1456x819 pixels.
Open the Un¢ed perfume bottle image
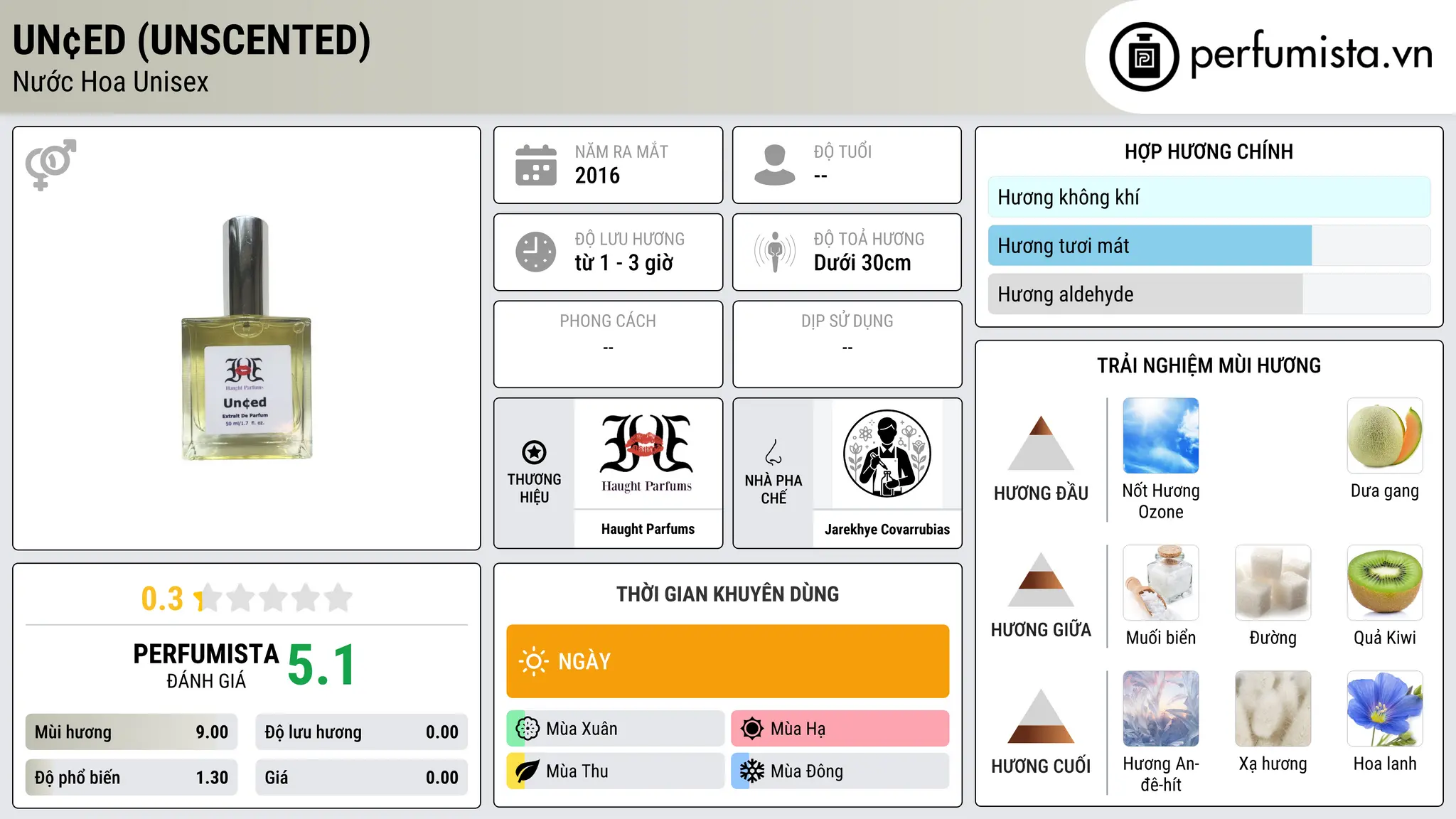[x=246, y=338]
